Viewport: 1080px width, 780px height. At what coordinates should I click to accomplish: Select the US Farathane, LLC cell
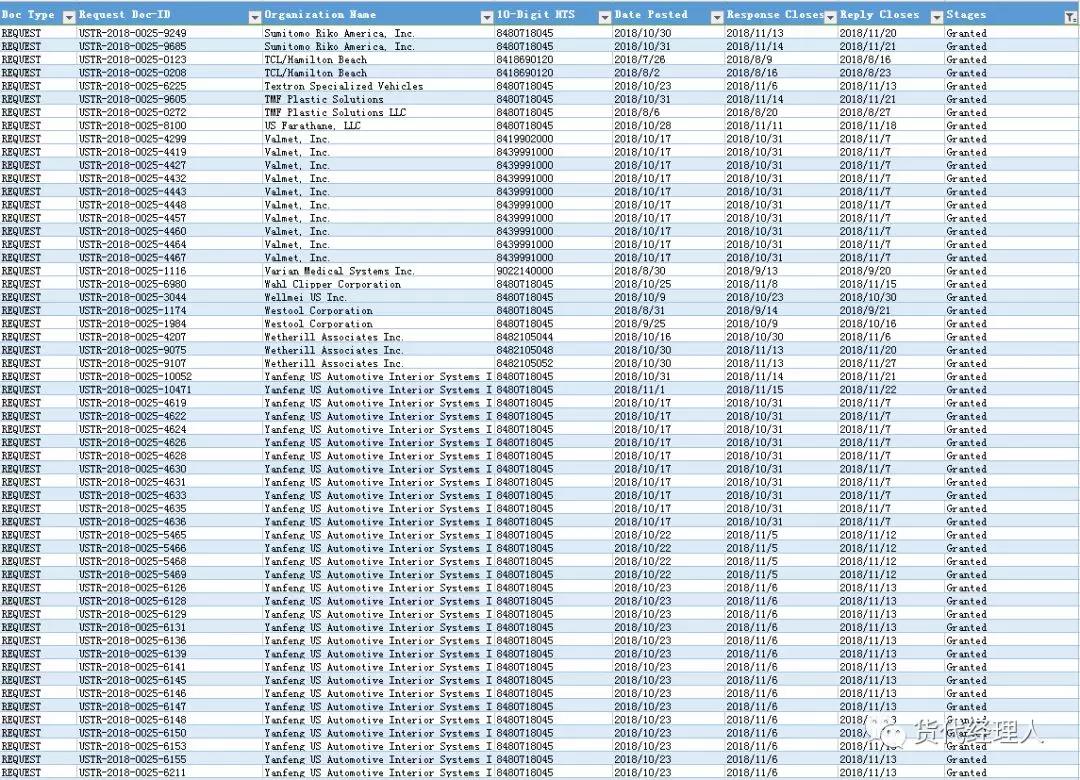[378, 125]
